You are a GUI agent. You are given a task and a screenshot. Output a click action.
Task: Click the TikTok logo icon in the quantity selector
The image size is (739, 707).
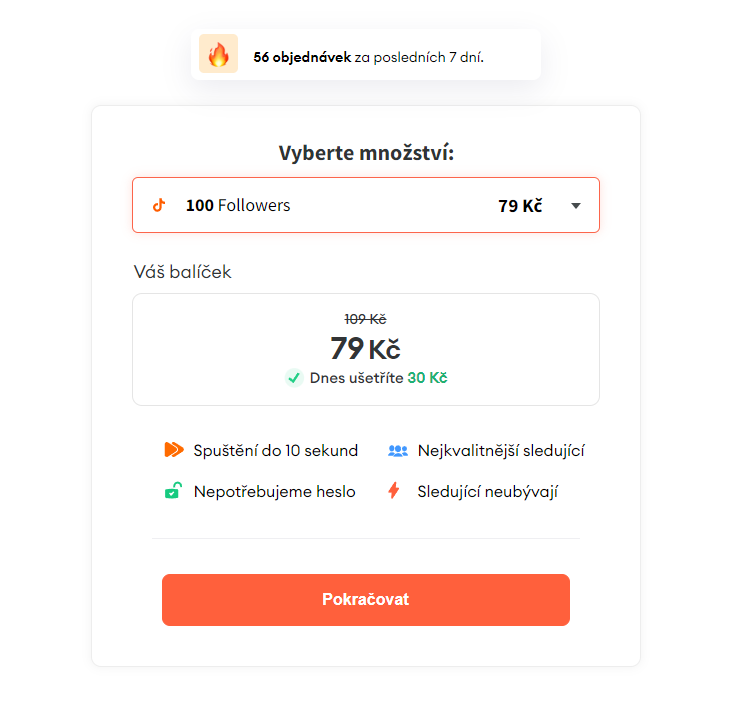[159, 206]
